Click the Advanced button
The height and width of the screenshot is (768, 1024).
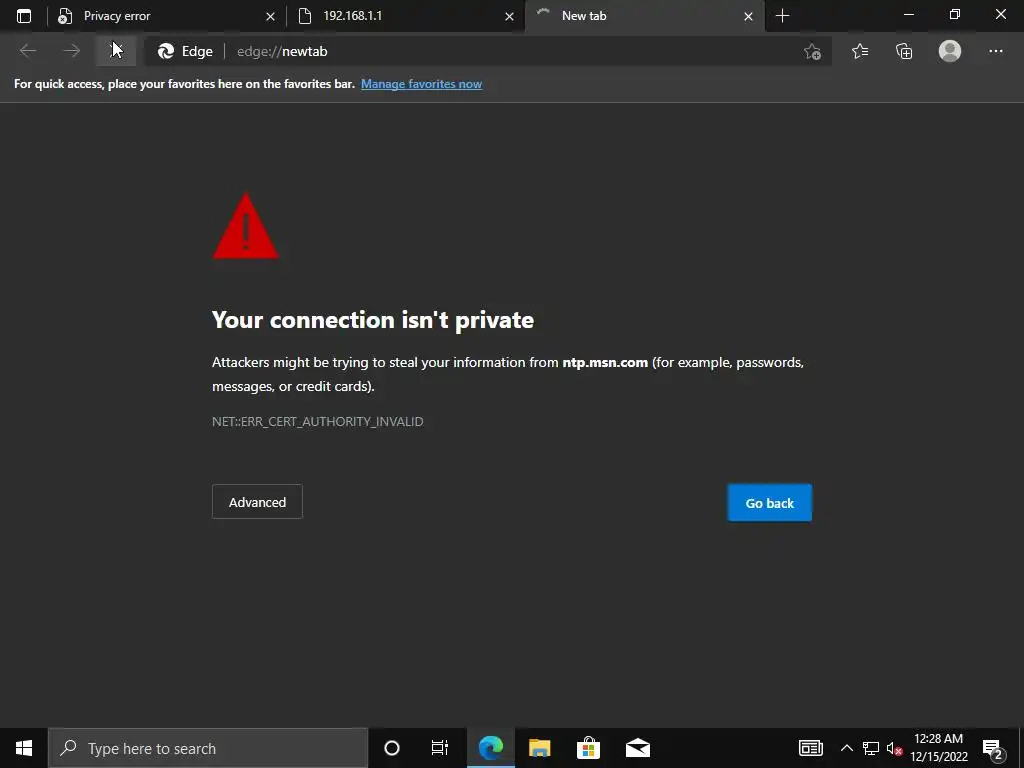click(257, 502)
